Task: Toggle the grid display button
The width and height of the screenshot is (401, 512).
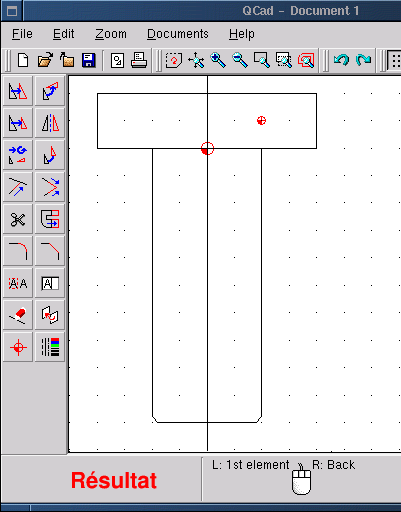Action: click(x=395, y=61)
